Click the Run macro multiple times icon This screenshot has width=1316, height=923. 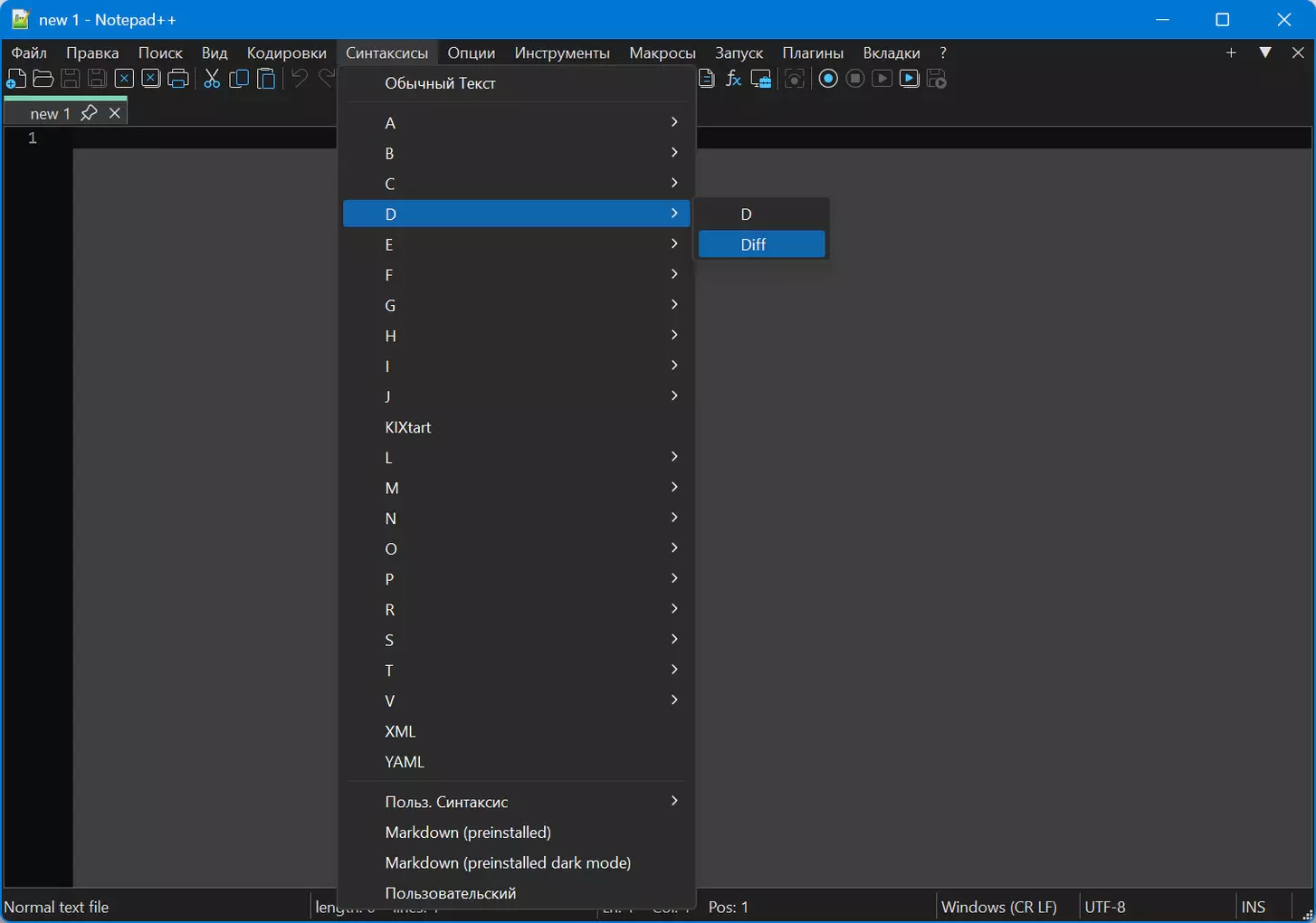pos(910,79)
